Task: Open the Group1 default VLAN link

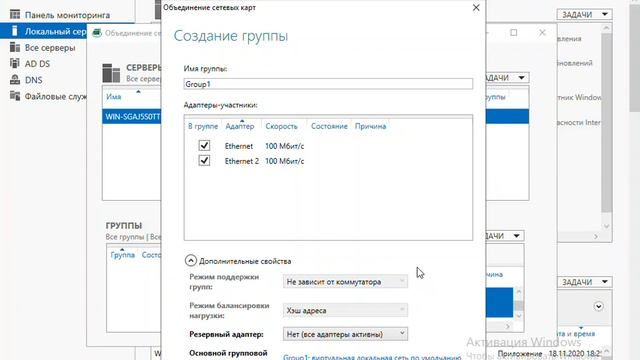Action: (x=372, y=357)
